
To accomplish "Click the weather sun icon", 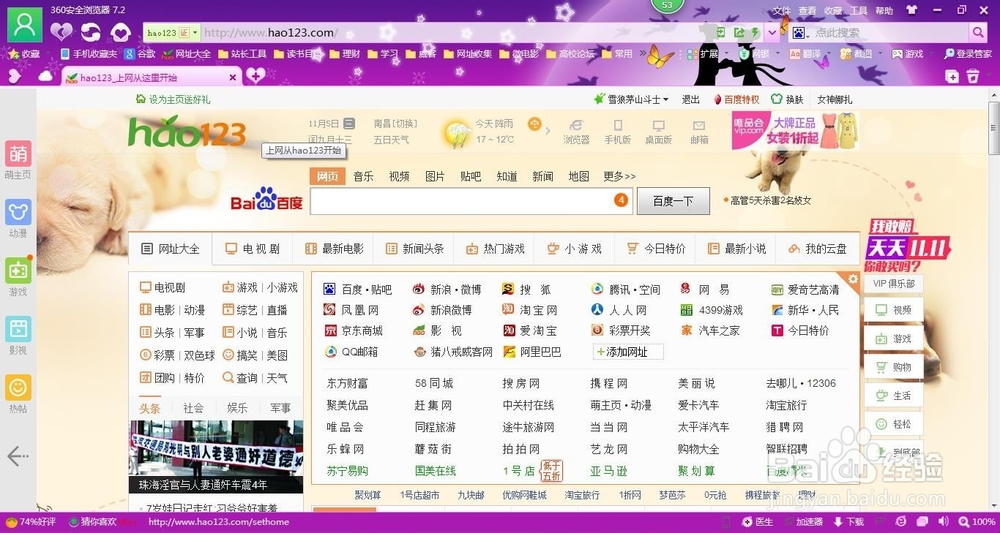I will click(x=458, y=133).
